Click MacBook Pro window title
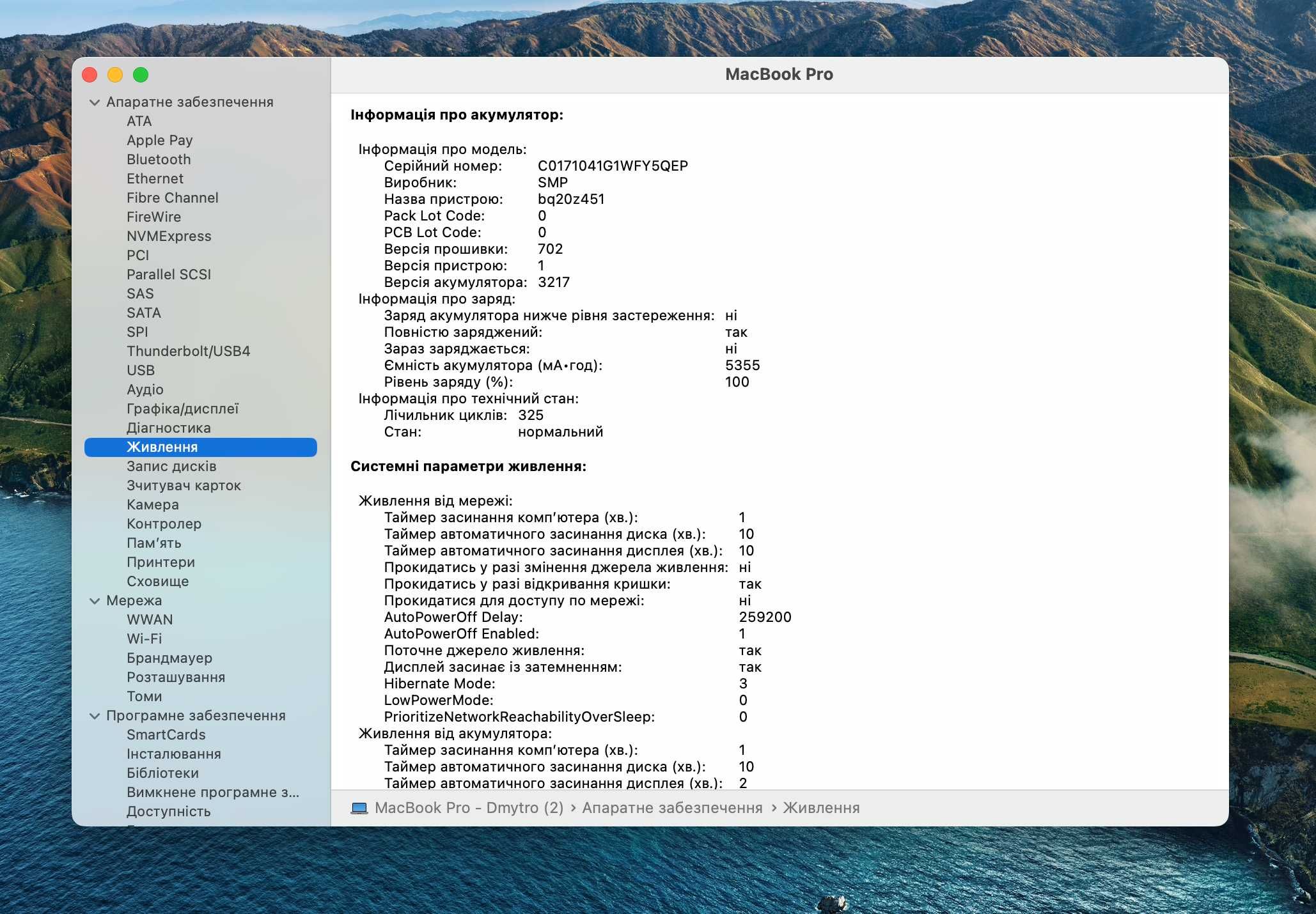The image size is (1316, 914). coord(779,75)
